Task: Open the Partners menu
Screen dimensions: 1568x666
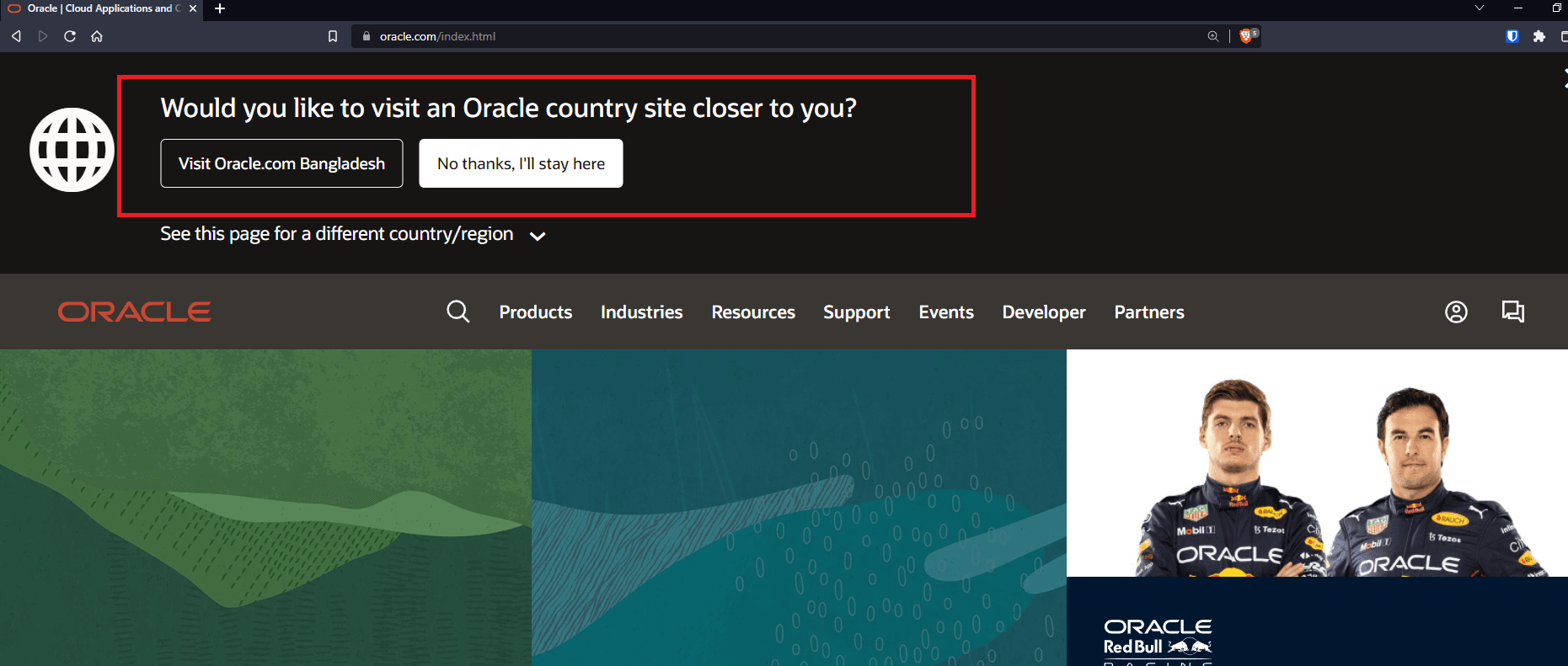Action: click(x=1149, y=312)
